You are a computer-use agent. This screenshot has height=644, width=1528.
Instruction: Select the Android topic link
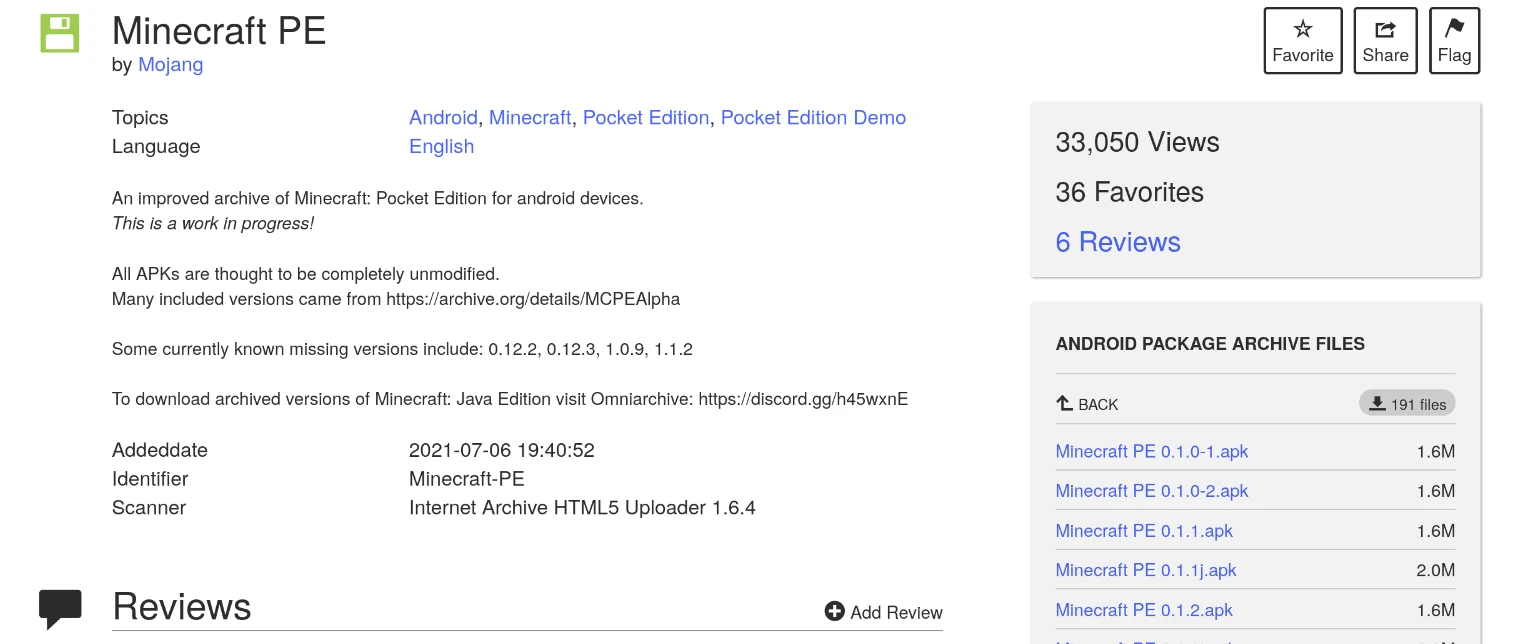(443, 118)
